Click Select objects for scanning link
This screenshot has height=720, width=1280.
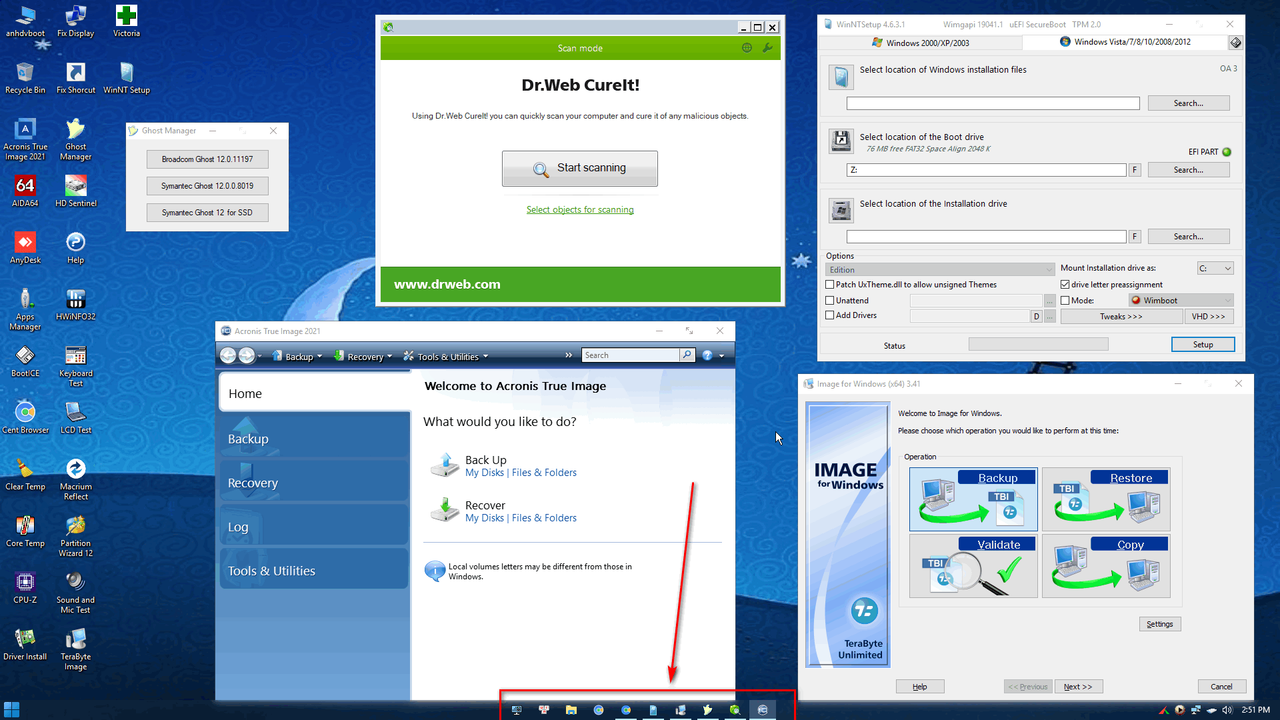point(580,210)
